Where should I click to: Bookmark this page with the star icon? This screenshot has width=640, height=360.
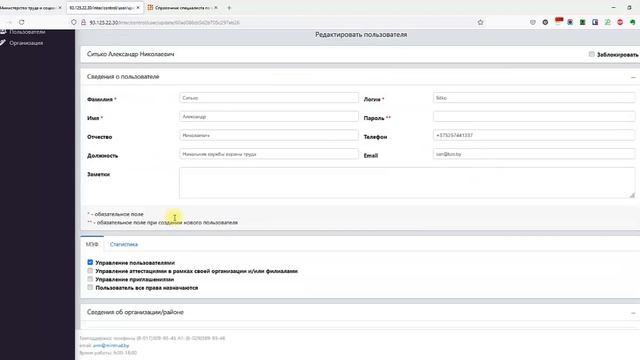point(480,22)
